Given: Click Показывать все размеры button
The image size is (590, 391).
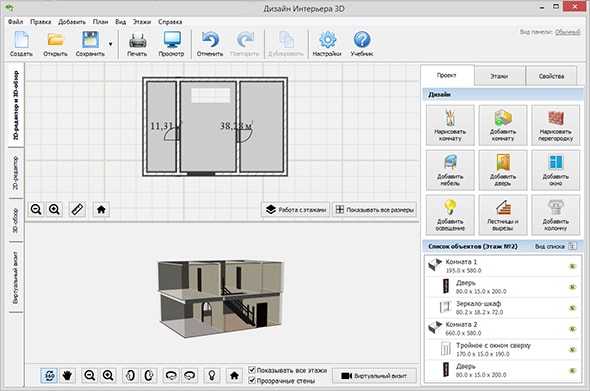Looking at the screenshot, I should tap(375, 210).
